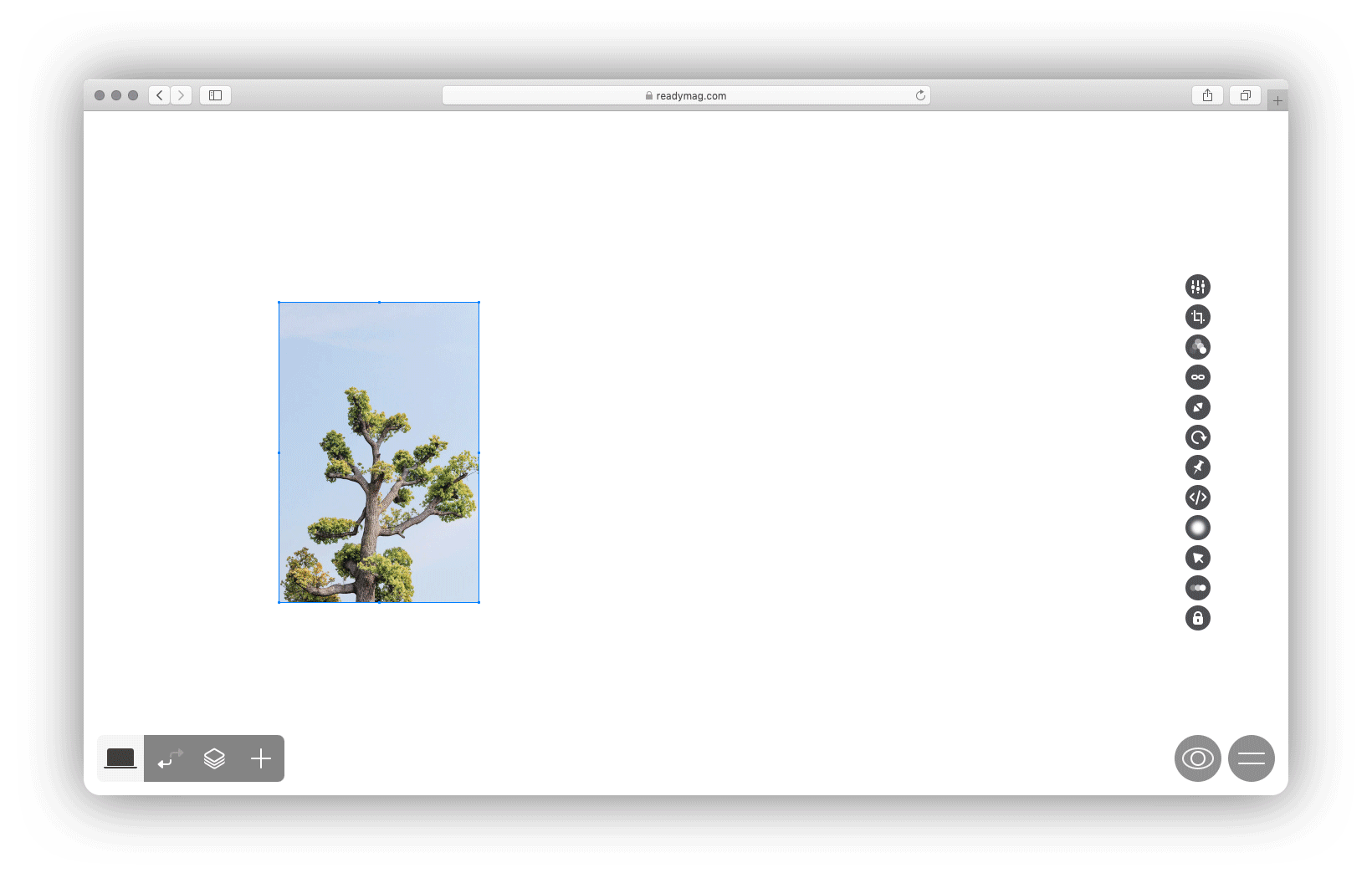Toggle the lock on the selected image
1372x878 pixels.
coord(1198,618)
